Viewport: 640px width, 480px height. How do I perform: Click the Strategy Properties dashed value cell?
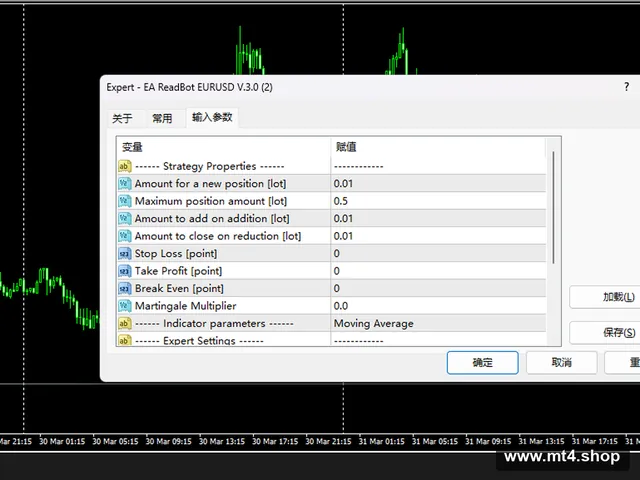point(438,166)
